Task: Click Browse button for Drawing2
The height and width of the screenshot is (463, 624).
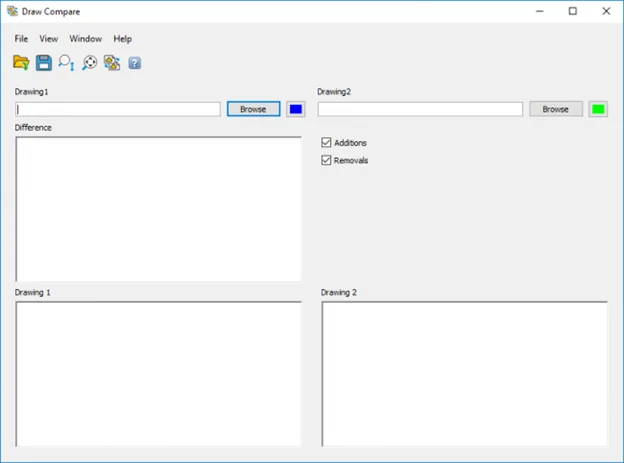Action: pyautogui.click(x=555, y=109)
